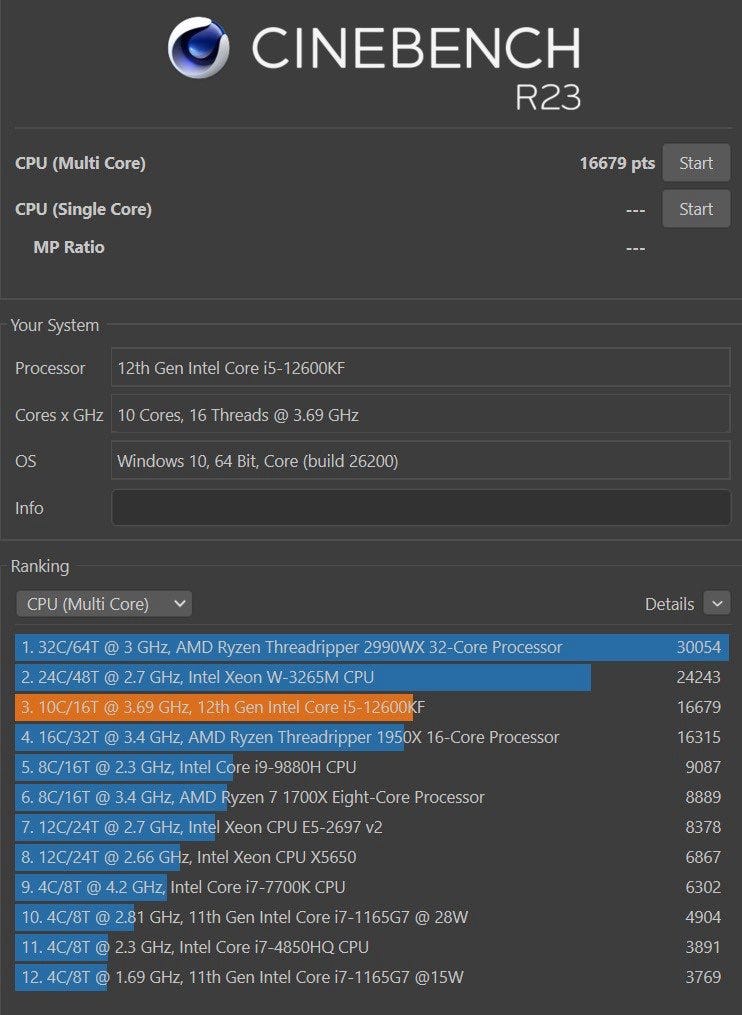Image resolution: width=742 pixels, height=1015 pixels.
Task: Select ranking row Ryzen 7 1700X
Action: pos(372,797)
